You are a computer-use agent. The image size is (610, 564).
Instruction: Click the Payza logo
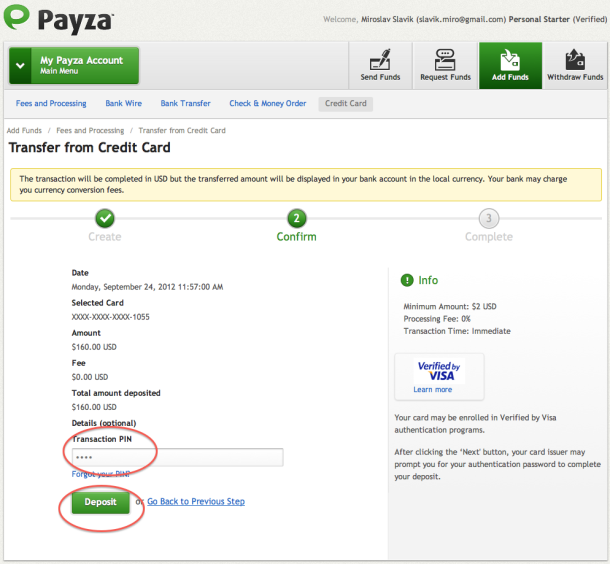pos(58,19)
